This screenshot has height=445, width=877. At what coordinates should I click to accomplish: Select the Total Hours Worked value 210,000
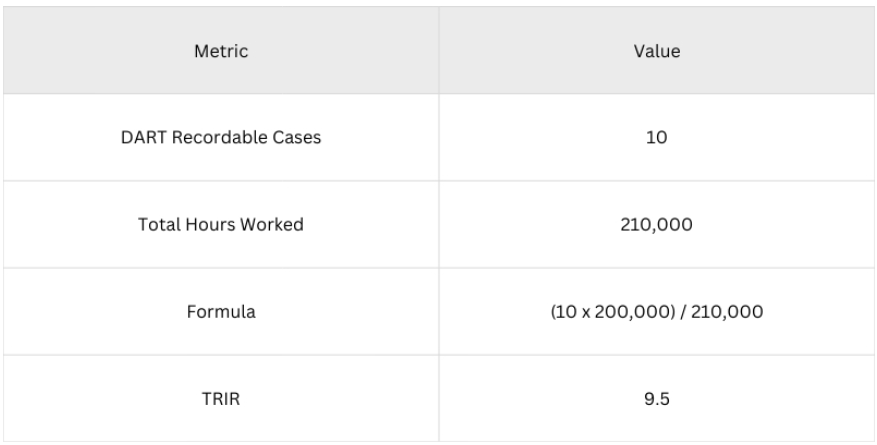(x=658, y=225)
